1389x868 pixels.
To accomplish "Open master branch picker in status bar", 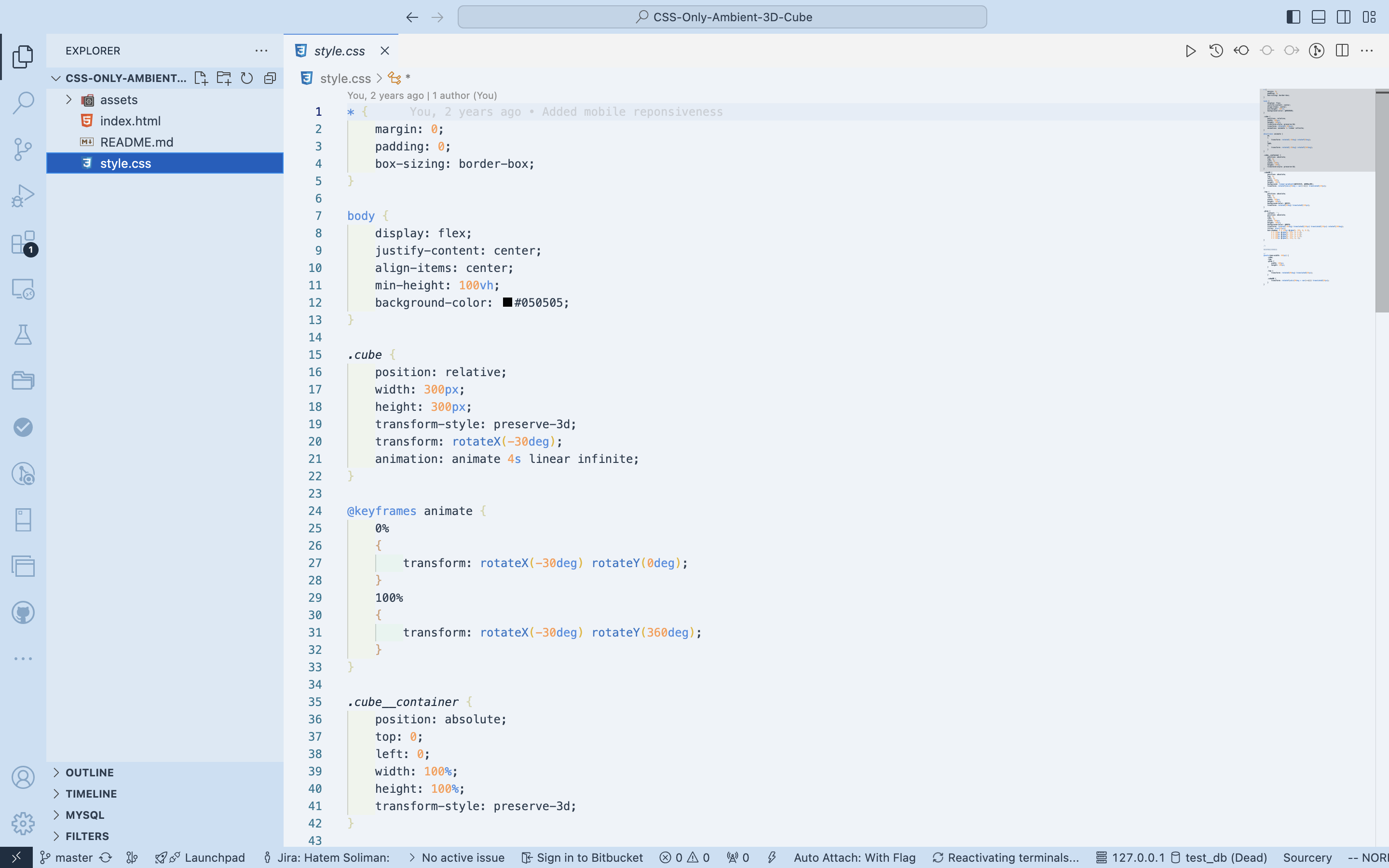I will [x=67, y=857].
